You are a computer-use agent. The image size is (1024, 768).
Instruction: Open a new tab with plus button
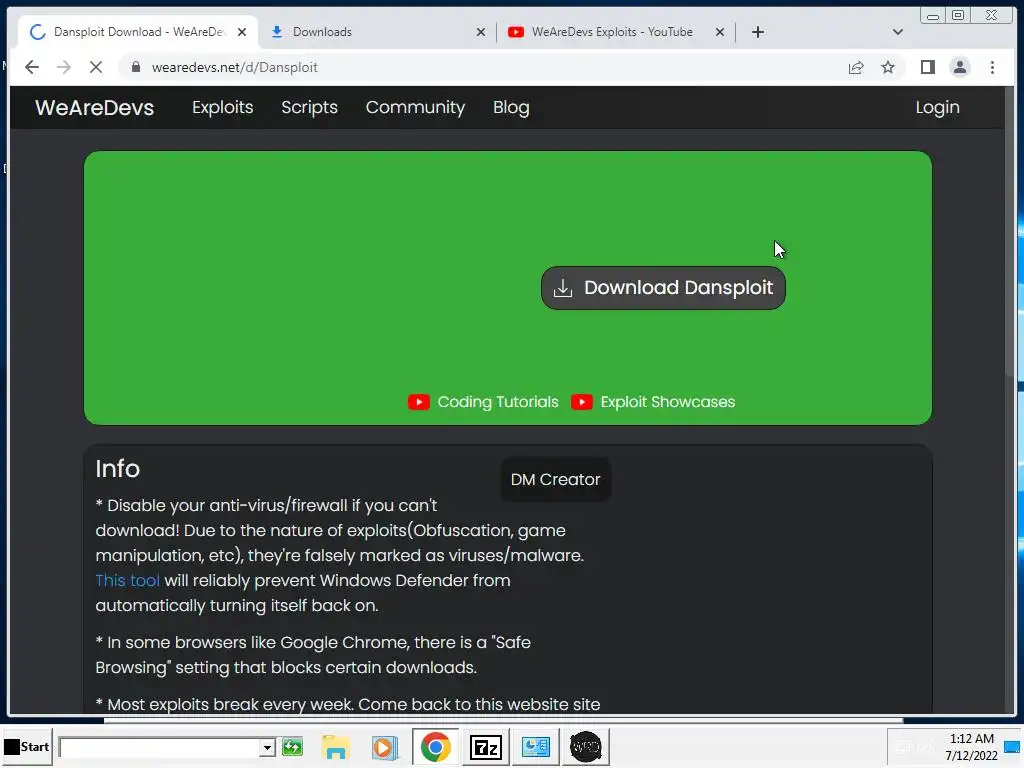point(758,32)
